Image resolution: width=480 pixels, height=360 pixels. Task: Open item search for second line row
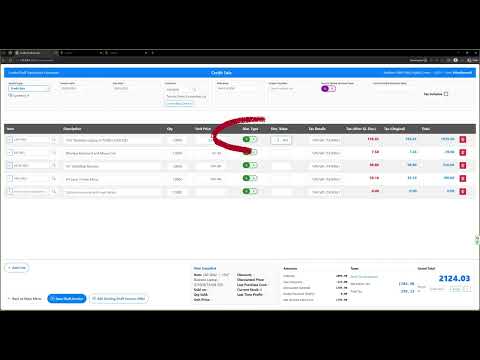[53, 153]
